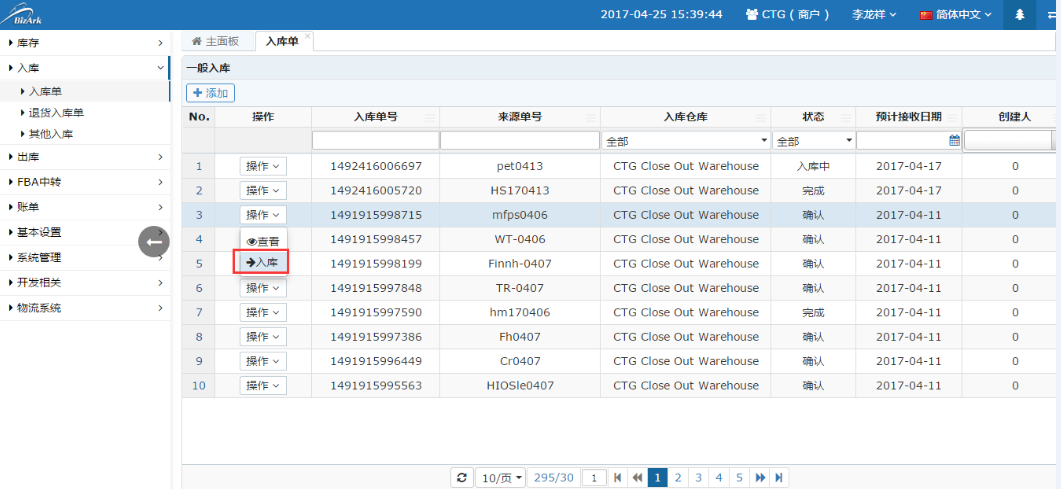Open the 10/页 page size dropdown

(x=501, y=478)
